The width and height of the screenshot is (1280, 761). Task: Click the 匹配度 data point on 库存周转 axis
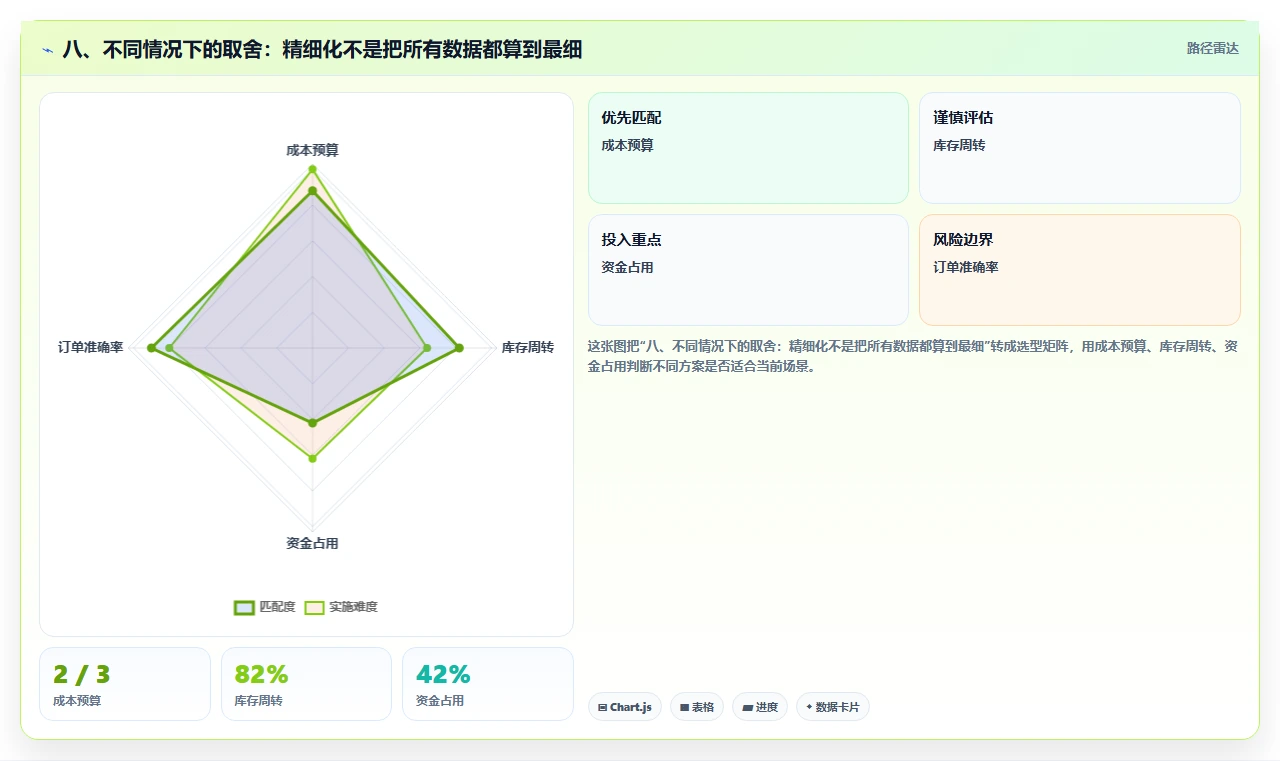[x=459, y=348]
